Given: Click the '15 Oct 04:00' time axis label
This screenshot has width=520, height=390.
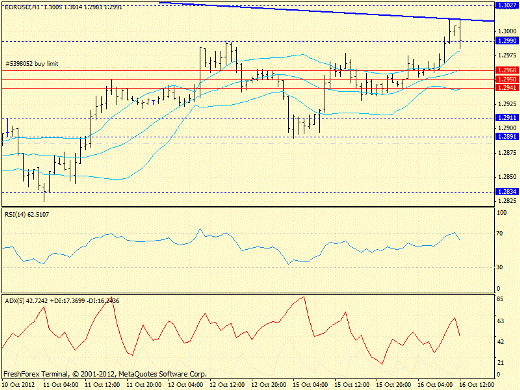Looking at the screenshot, I should tap(310, 385).
